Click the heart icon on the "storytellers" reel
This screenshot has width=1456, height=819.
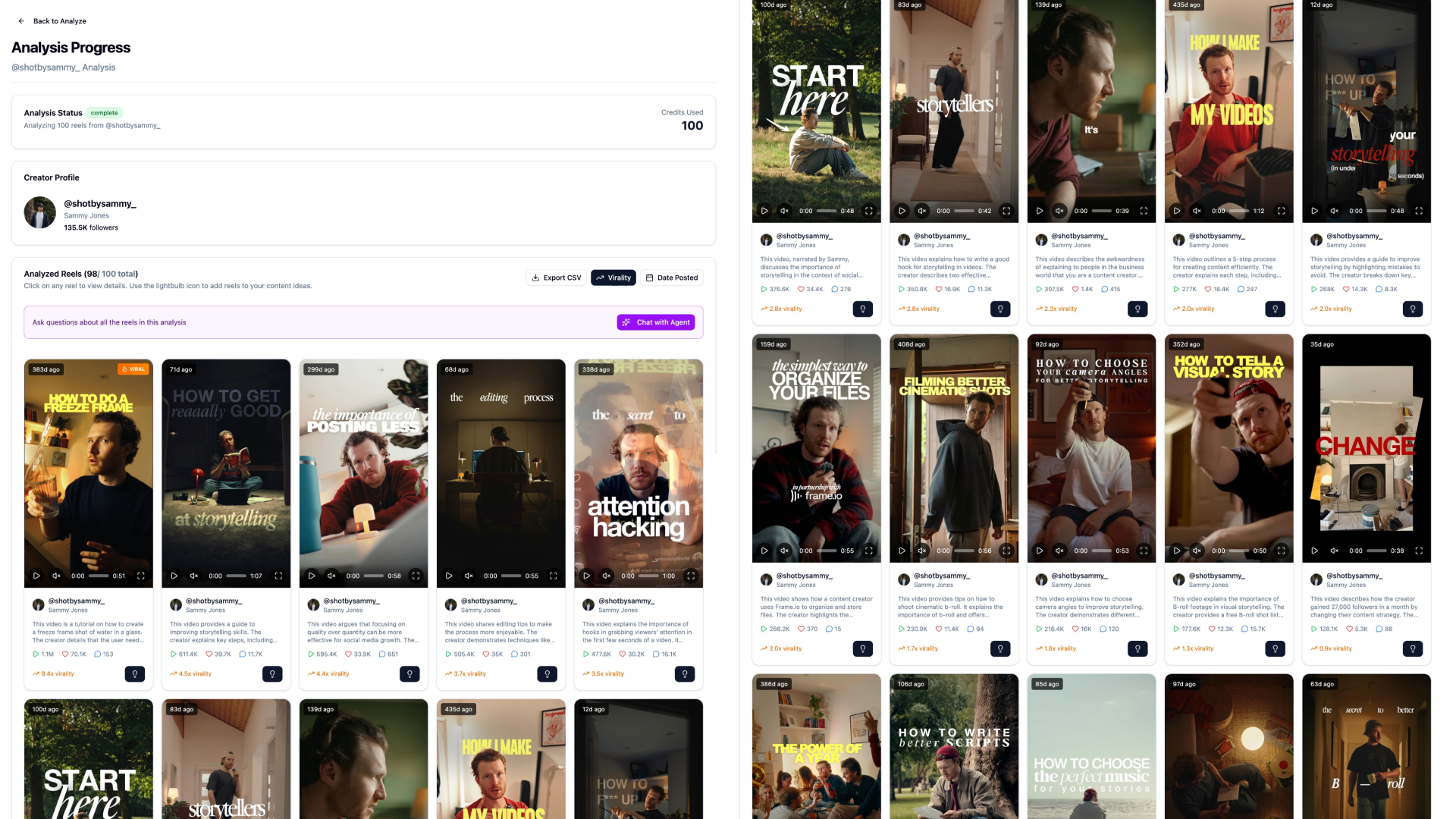937,289
